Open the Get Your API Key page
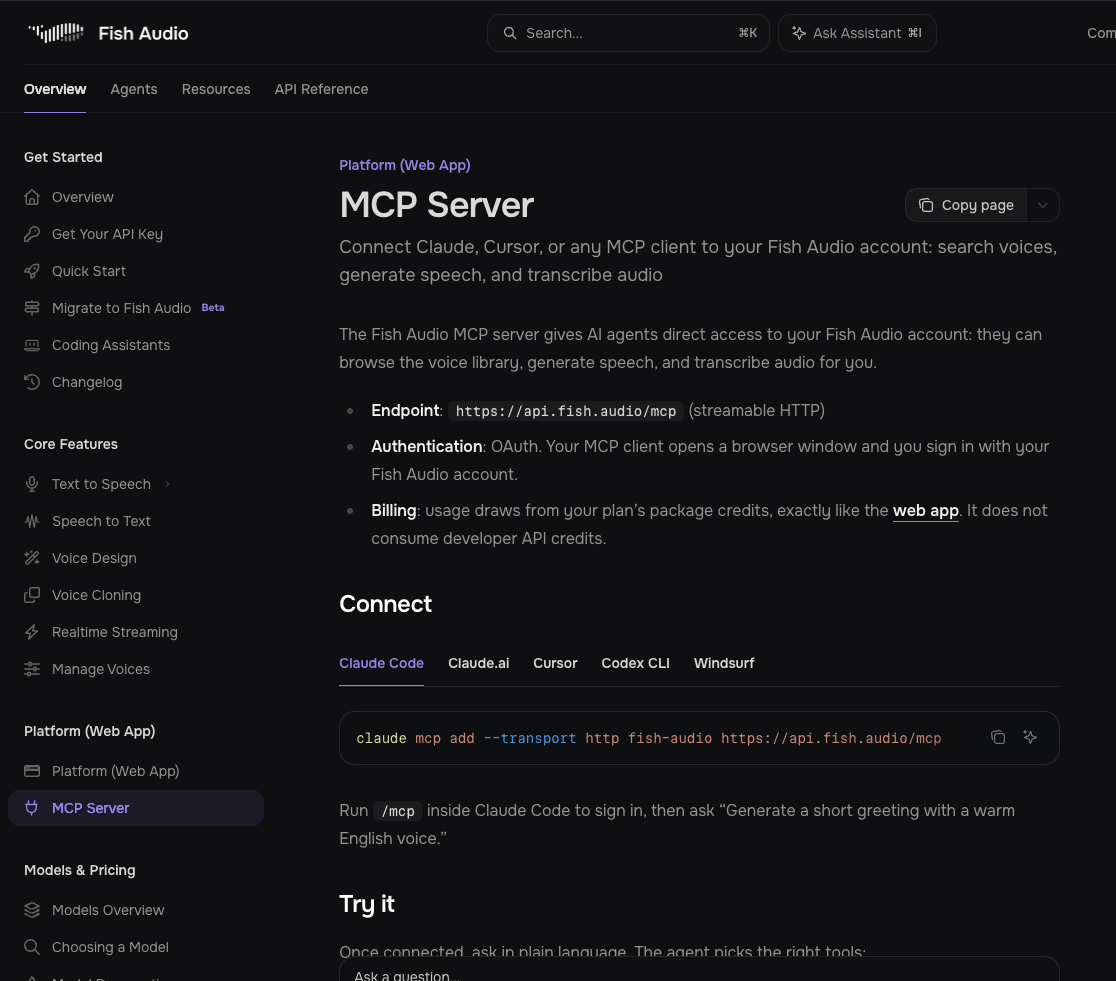 tap(107, 234)
